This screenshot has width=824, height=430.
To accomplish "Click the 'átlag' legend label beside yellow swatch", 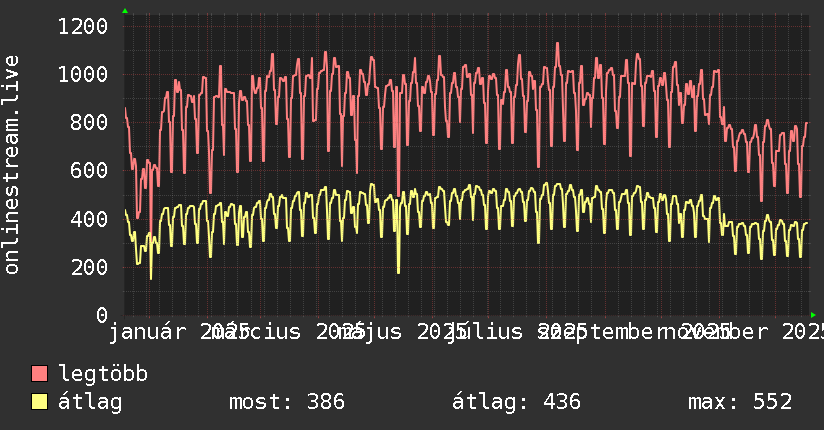I will [x=90, y=402].
